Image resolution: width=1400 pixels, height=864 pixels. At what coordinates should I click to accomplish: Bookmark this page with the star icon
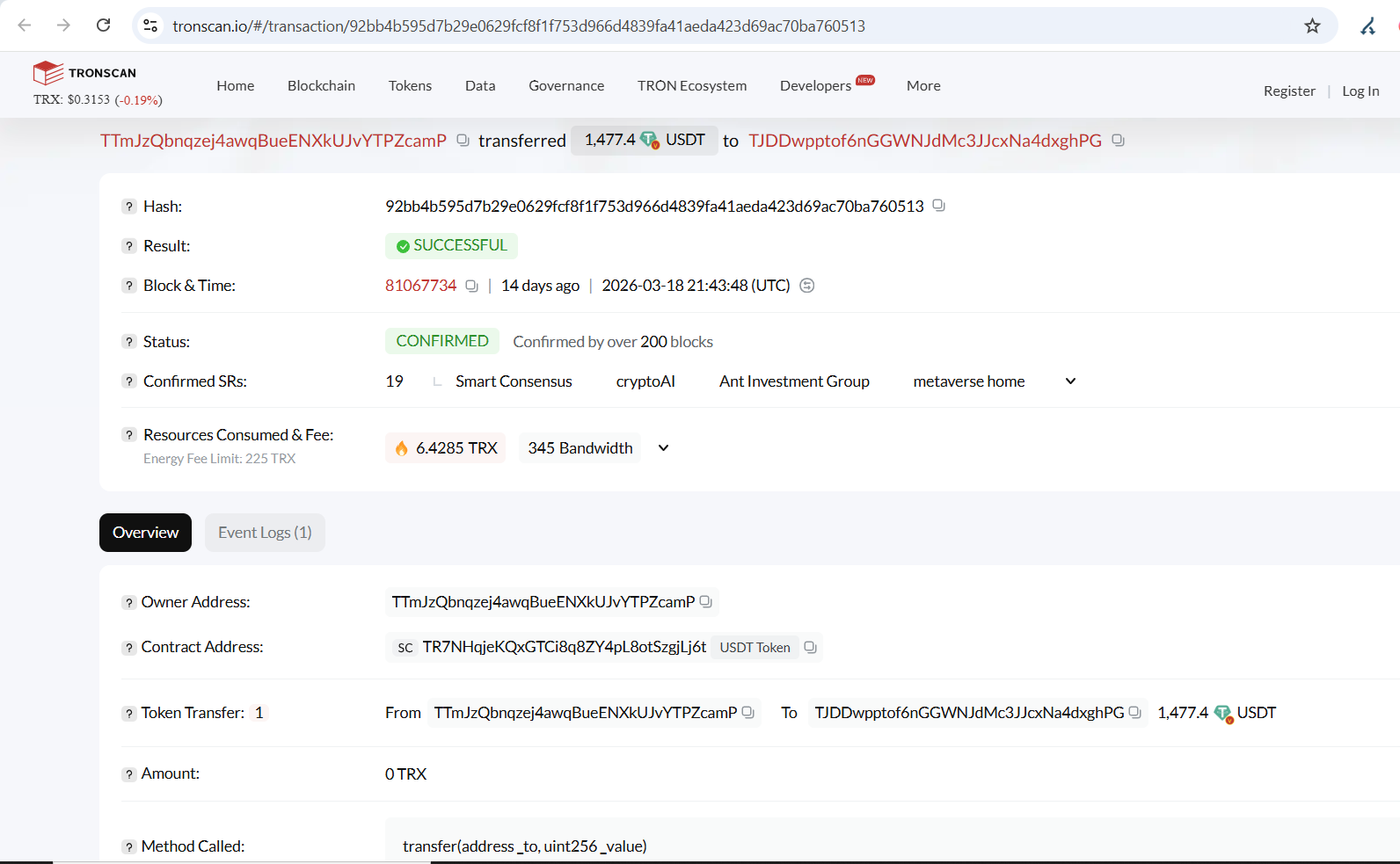[x=1312, y=25]
